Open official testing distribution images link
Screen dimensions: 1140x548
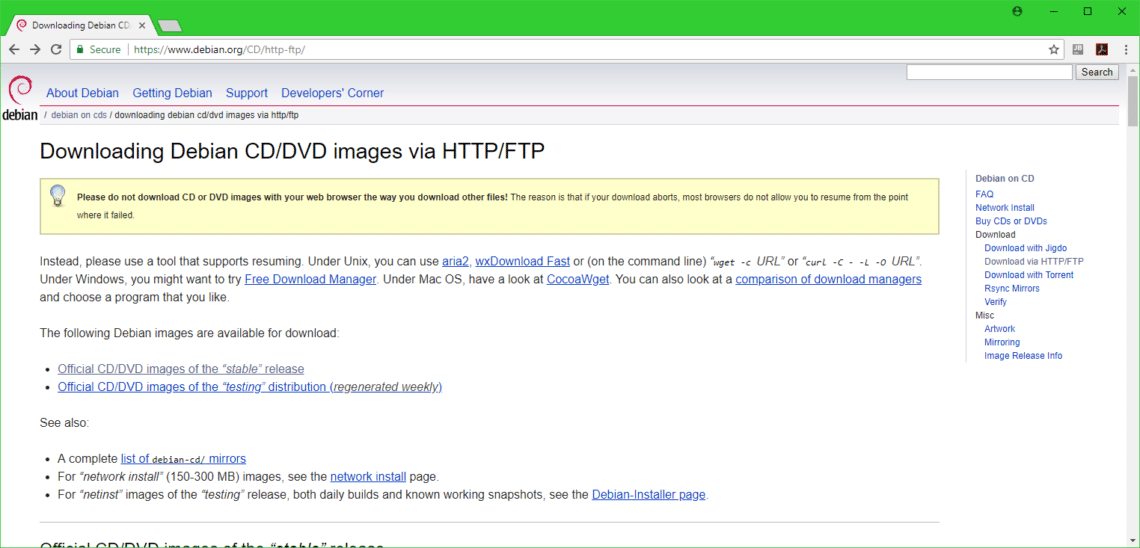coord(249,387)
